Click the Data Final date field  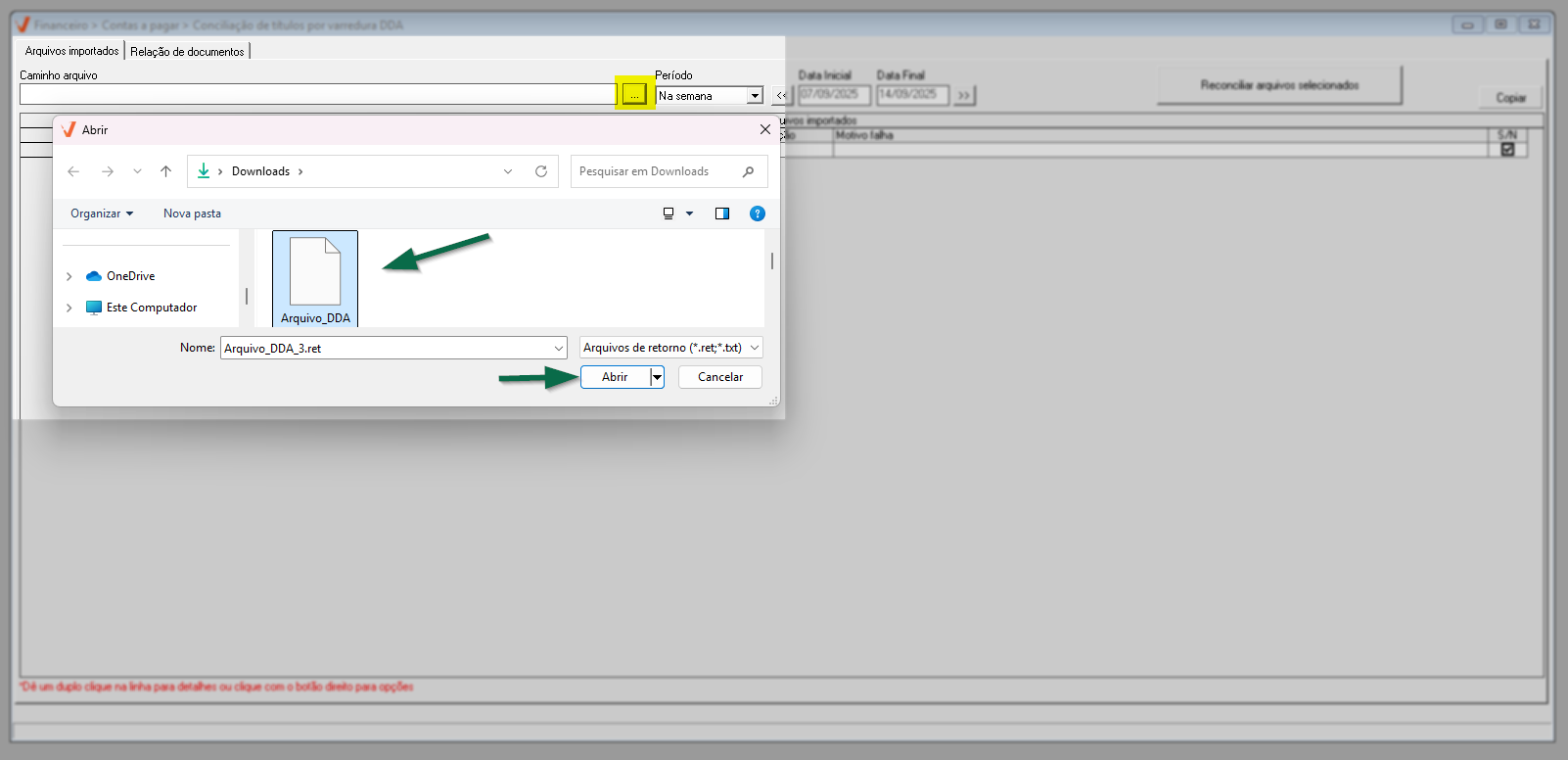click(911, 94)
